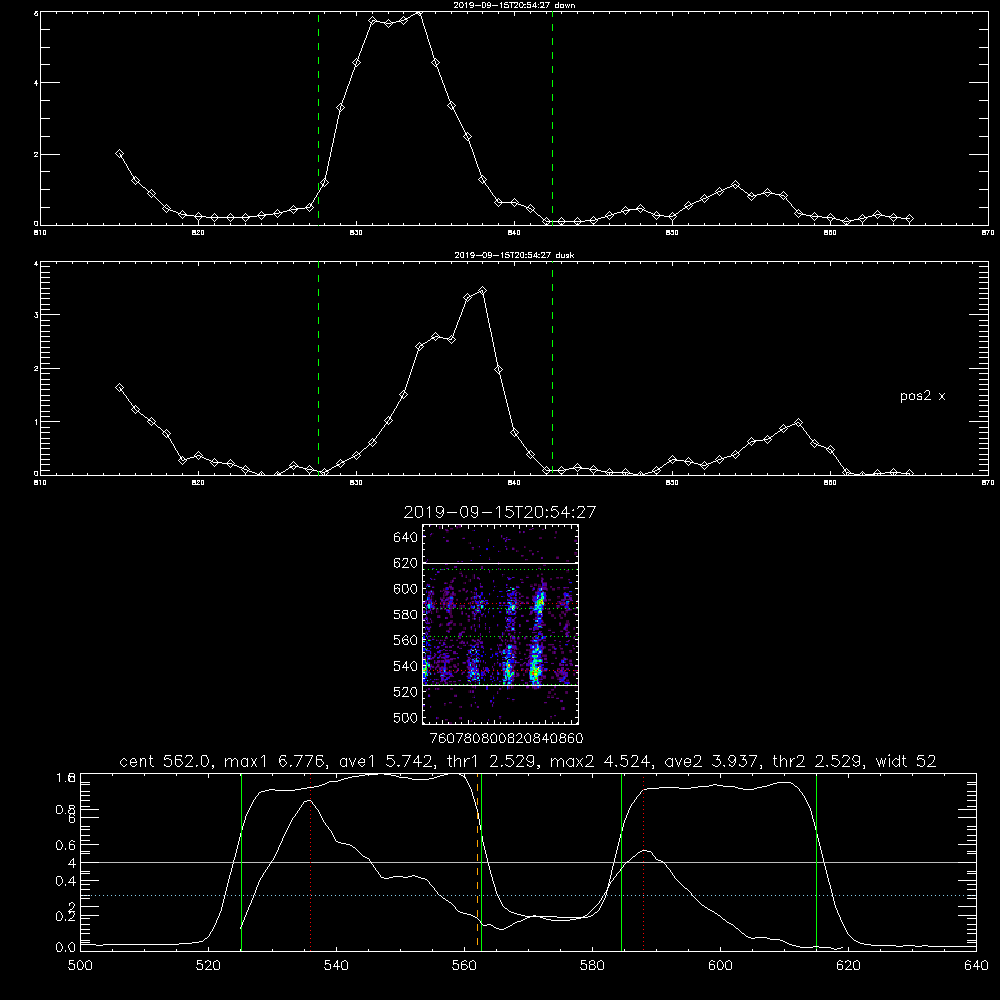Click the dawn plot x-axis label 840
Viewport: 1000px width, 1000px height.
[514, 233]
